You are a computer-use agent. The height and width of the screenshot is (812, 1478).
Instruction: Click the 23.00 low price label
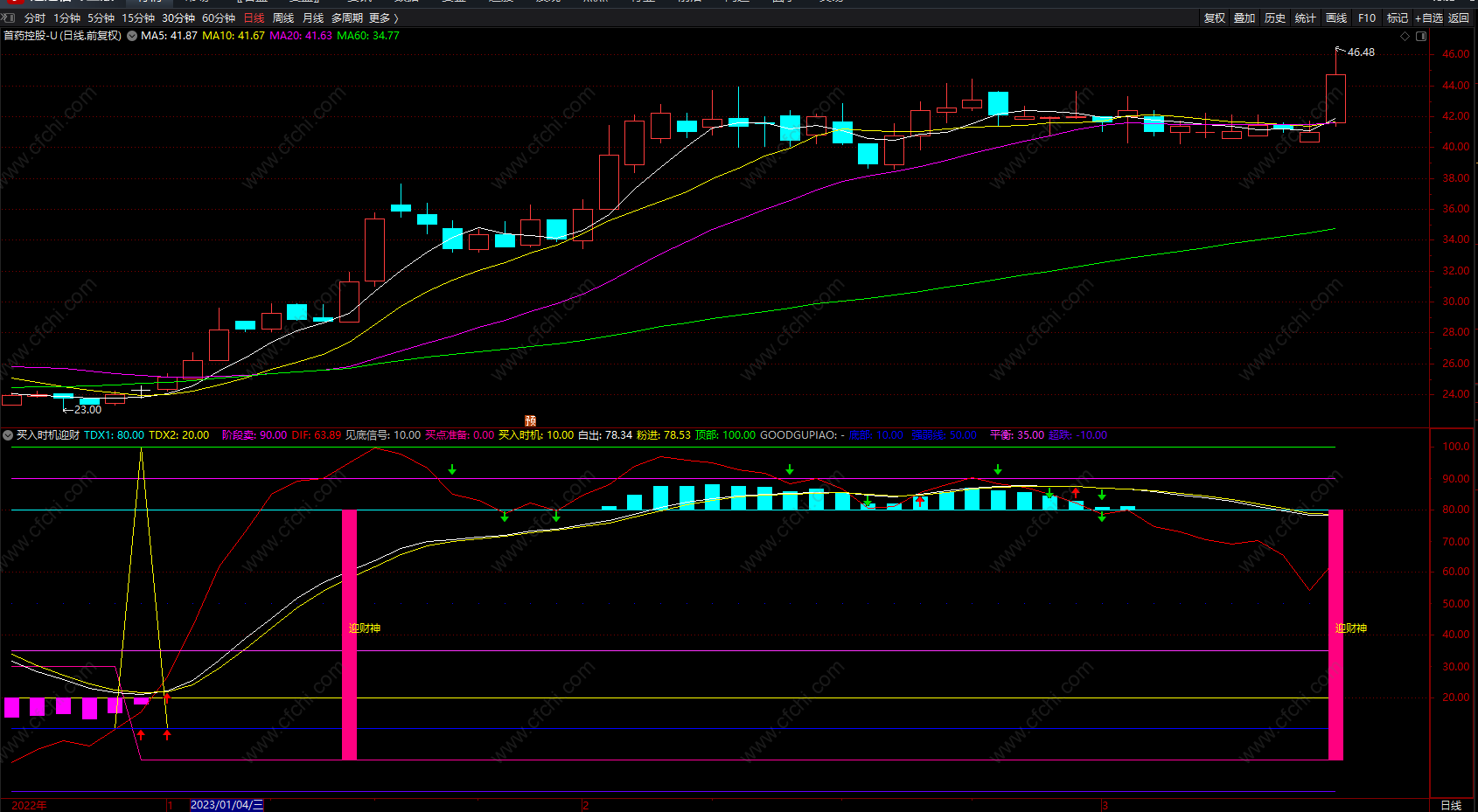click(87, 410)
